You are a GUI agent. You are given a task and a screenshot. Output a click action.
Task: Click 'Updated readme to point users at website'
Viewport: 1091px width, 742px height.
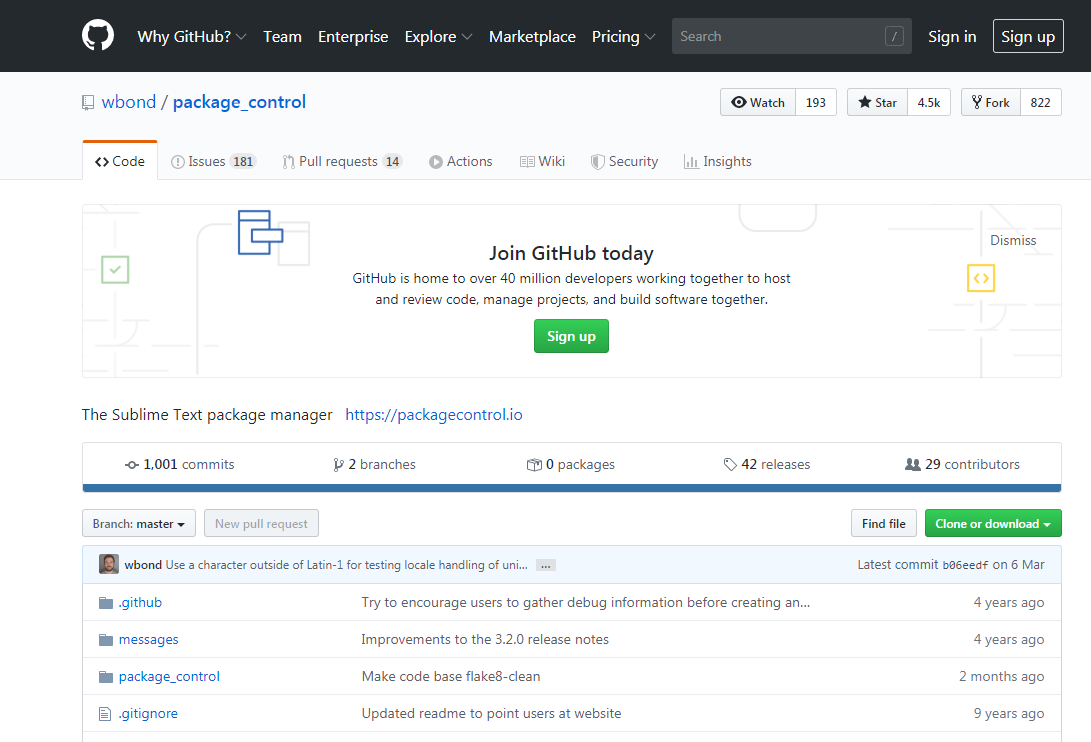click(x=491, y=713)
